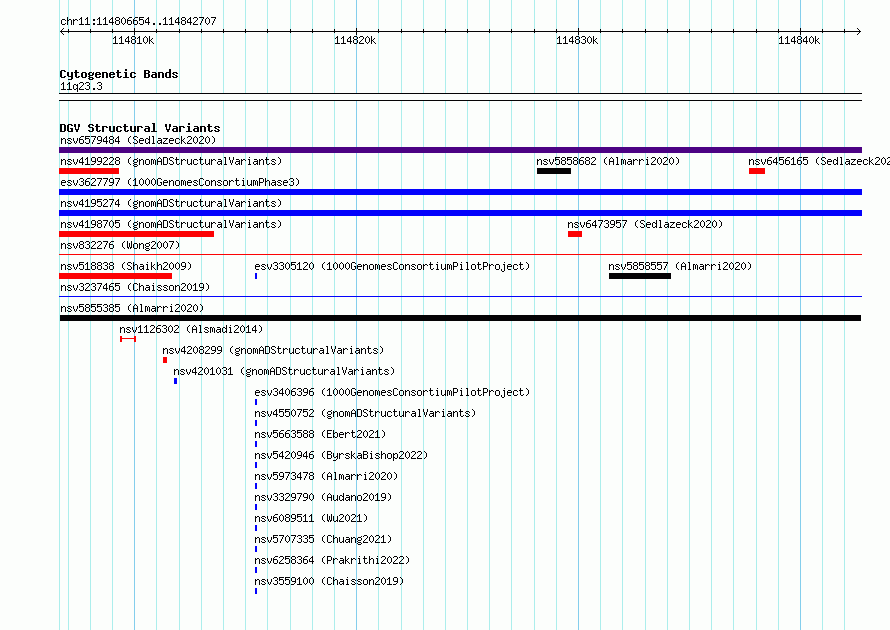The width and height of the screenshot is (890, 630).
Task: Open nsv4550752 gnomAD variant label
Action: tap(365, 413)
